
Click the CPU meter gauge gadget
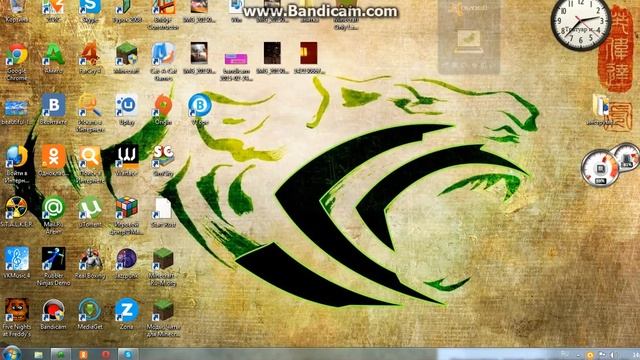coord(600,168)
